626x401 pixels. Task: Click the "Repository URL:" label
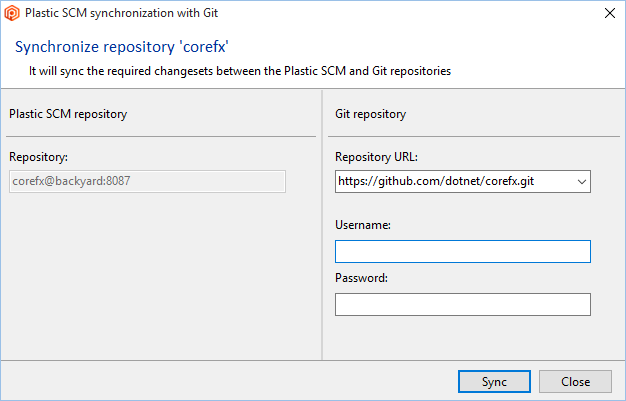tap(376, 157)
